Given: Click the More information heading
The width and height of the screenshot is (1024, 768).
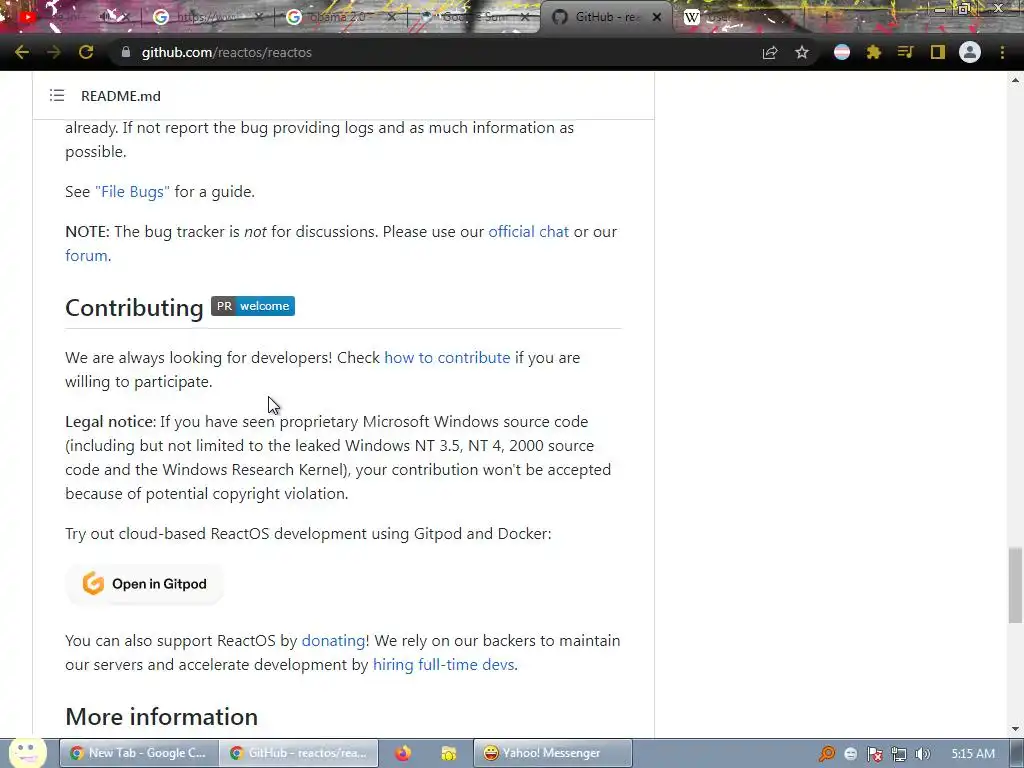Looking at the screenshot, I should click(161, 716).
